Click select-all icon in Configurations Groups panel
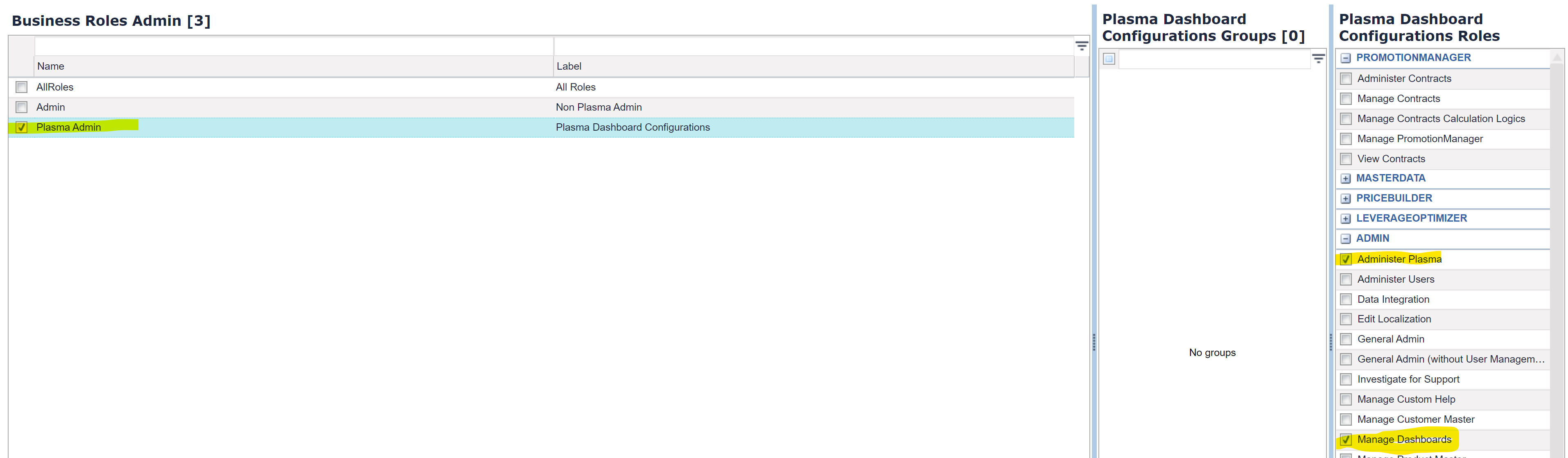This screenshot has height=458, width=1568. point(1109,59)
